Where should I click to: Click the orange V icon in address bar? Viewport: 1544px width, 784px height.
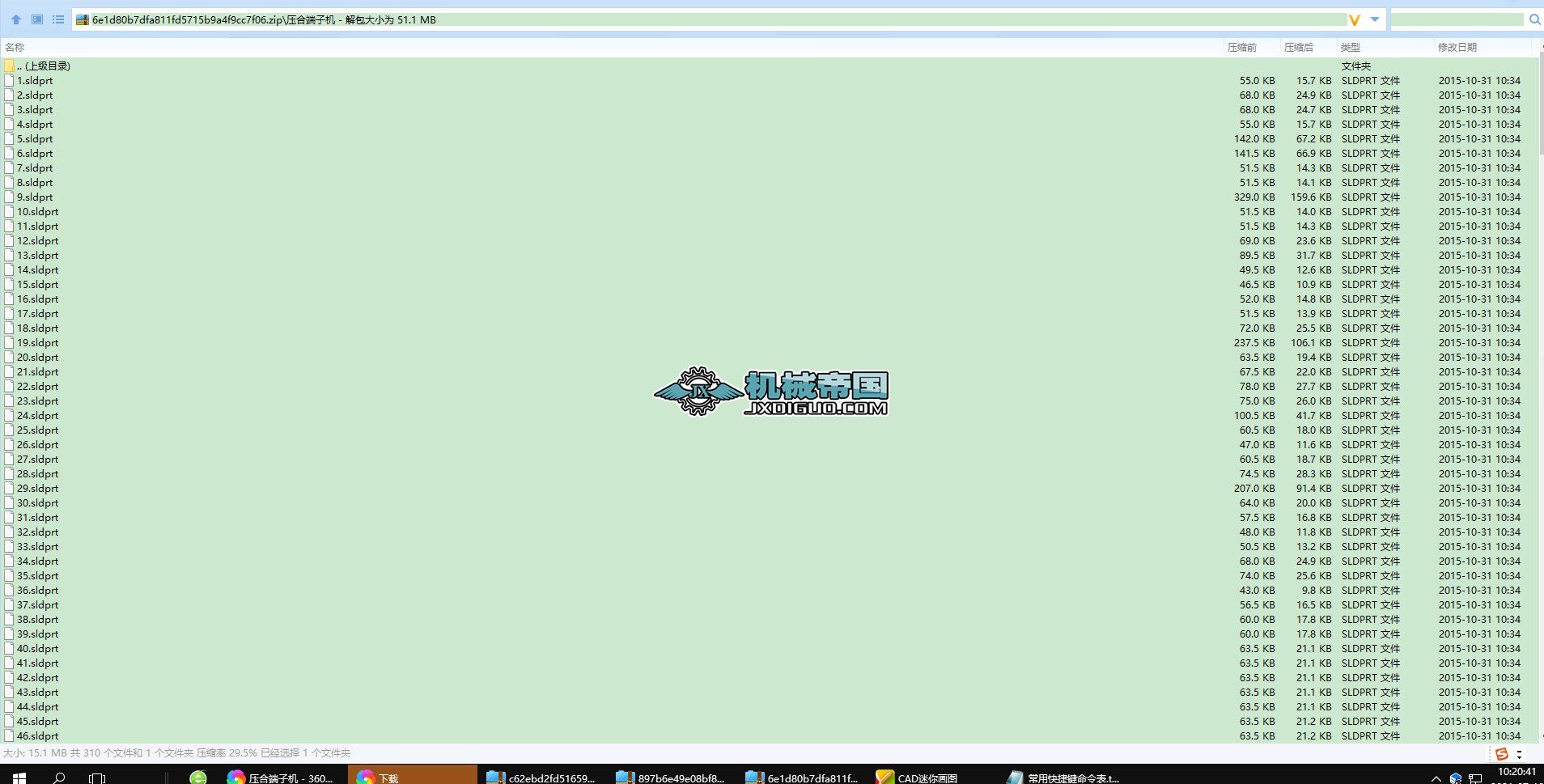1354,19
